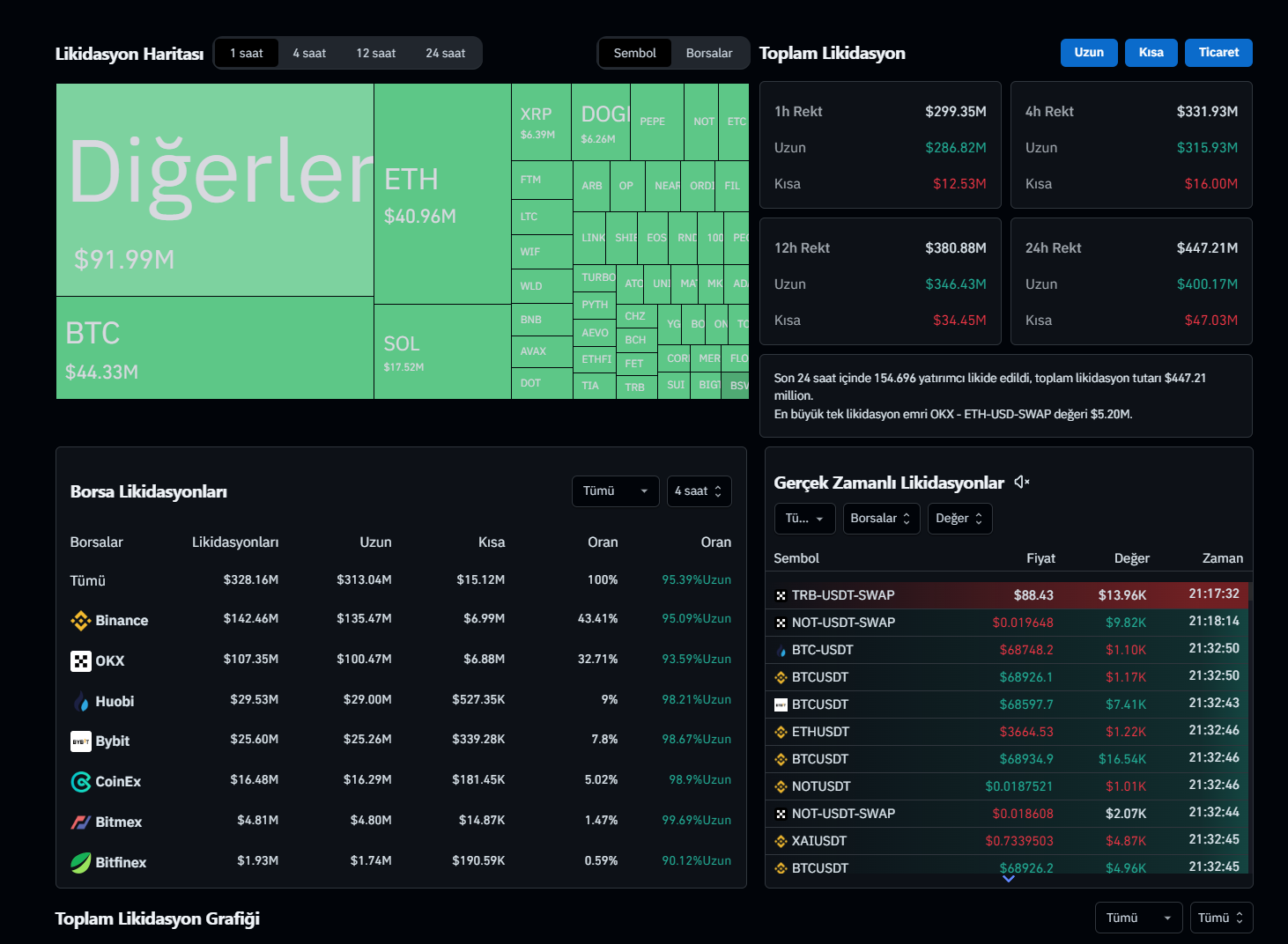This screenshot has height=944, width=1288.
Task: Click the icon beside NOT-USDT-SWAP at 21:18:14
Action: tap(781, 623)
